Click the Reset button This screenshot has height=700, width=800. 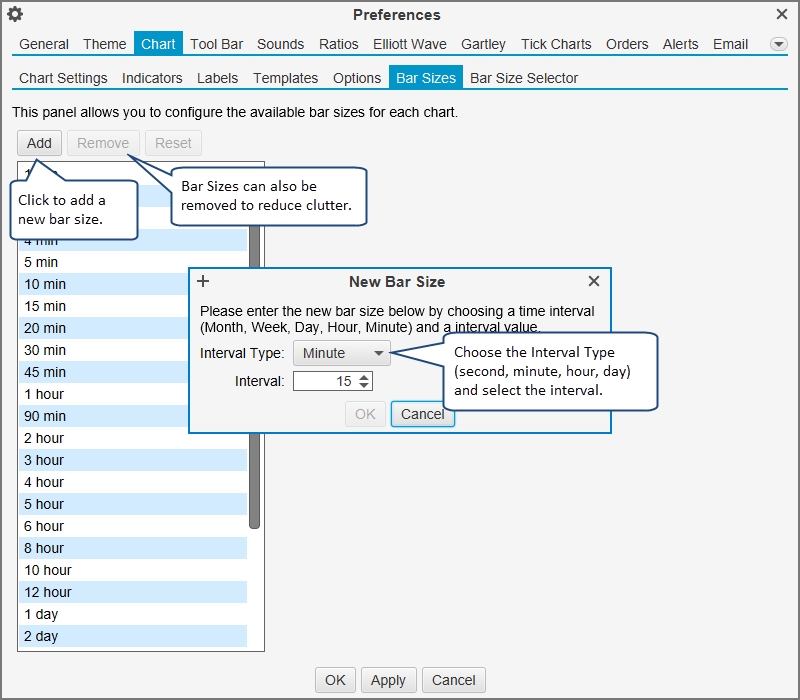(x=173, y=143)
